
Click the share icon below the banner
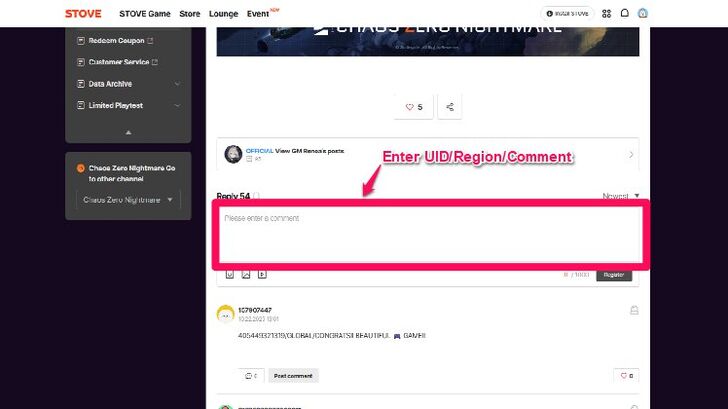coord(450,107)
